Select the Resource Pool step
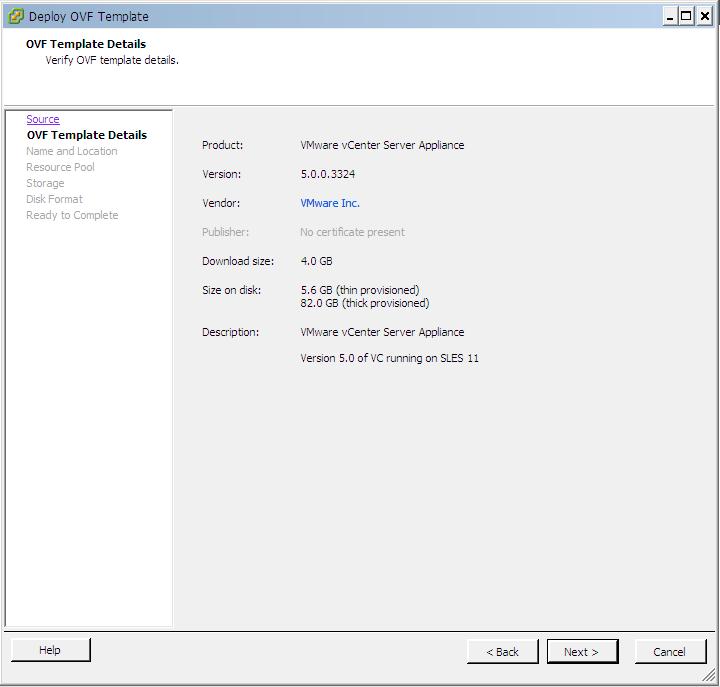This screenshot has width=720, height=687. [60, 167]
